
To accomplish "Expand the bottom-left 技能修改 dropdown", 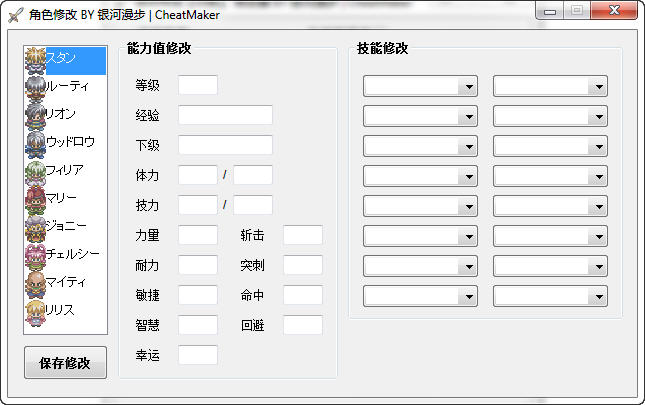I will point(420,297).
